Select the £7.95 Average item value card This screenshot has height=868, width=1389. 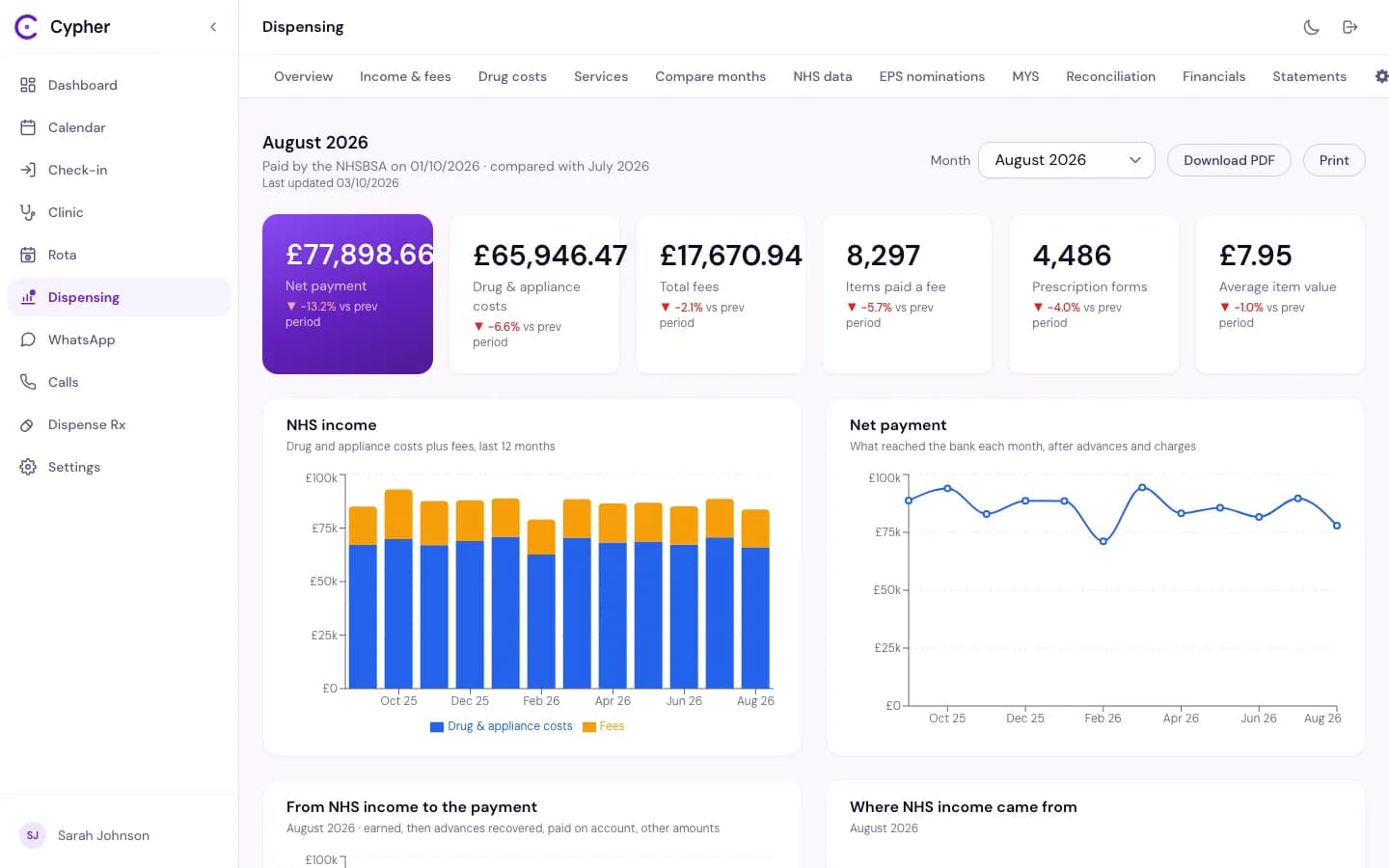1280,294
